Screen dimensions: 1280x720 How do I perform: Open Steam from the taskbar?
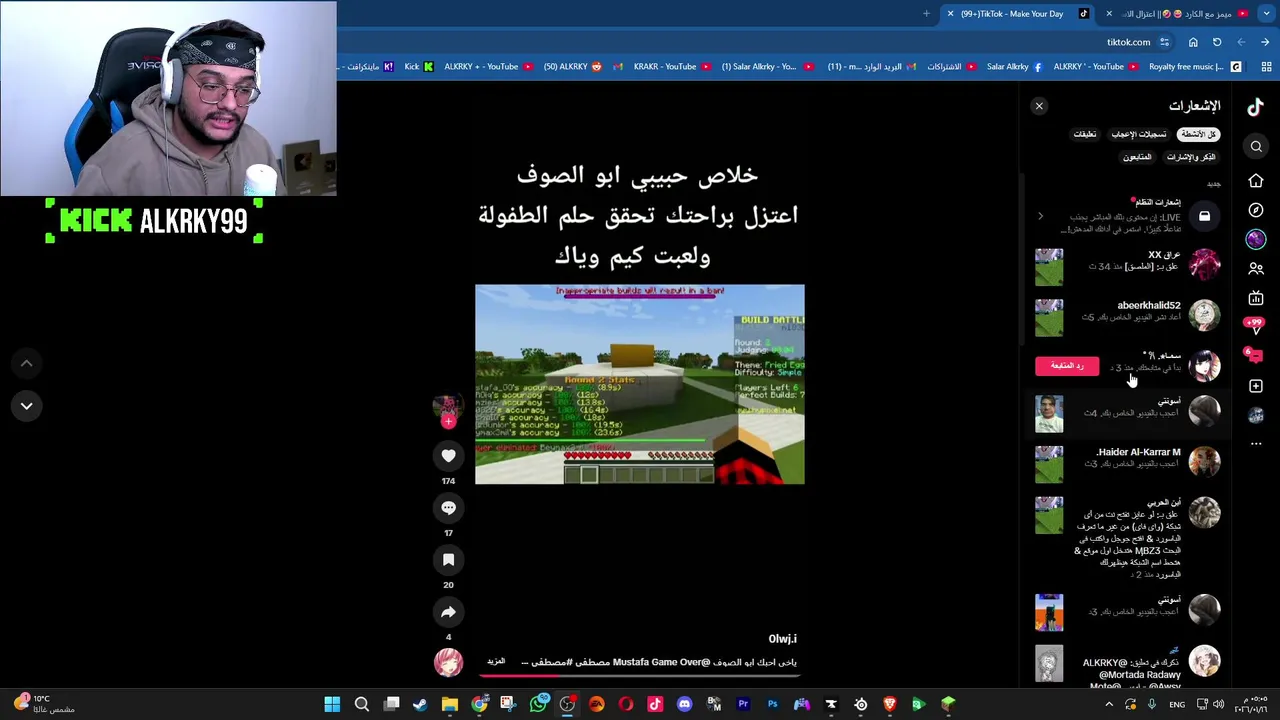[420, 705]
